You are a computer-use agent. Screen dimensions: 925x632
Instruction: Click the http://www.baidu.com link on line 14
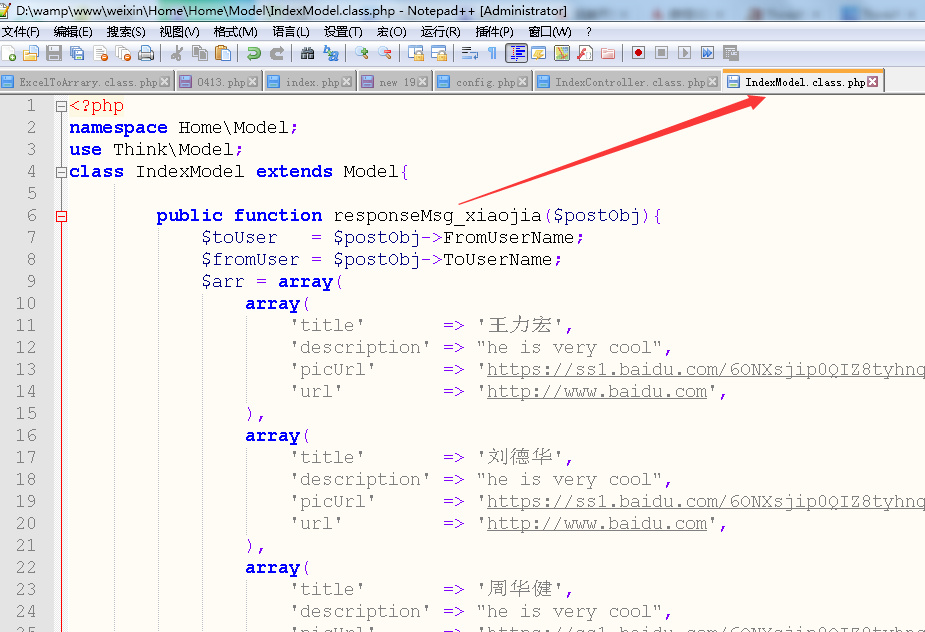(597, 392)
